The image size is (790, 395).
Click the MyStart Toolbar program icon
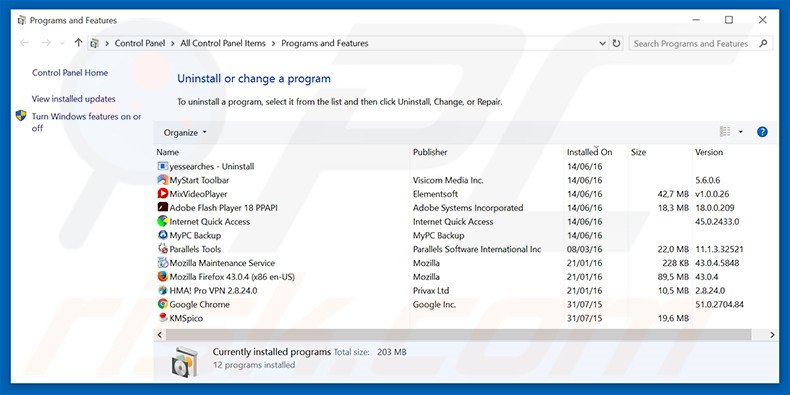162,180
